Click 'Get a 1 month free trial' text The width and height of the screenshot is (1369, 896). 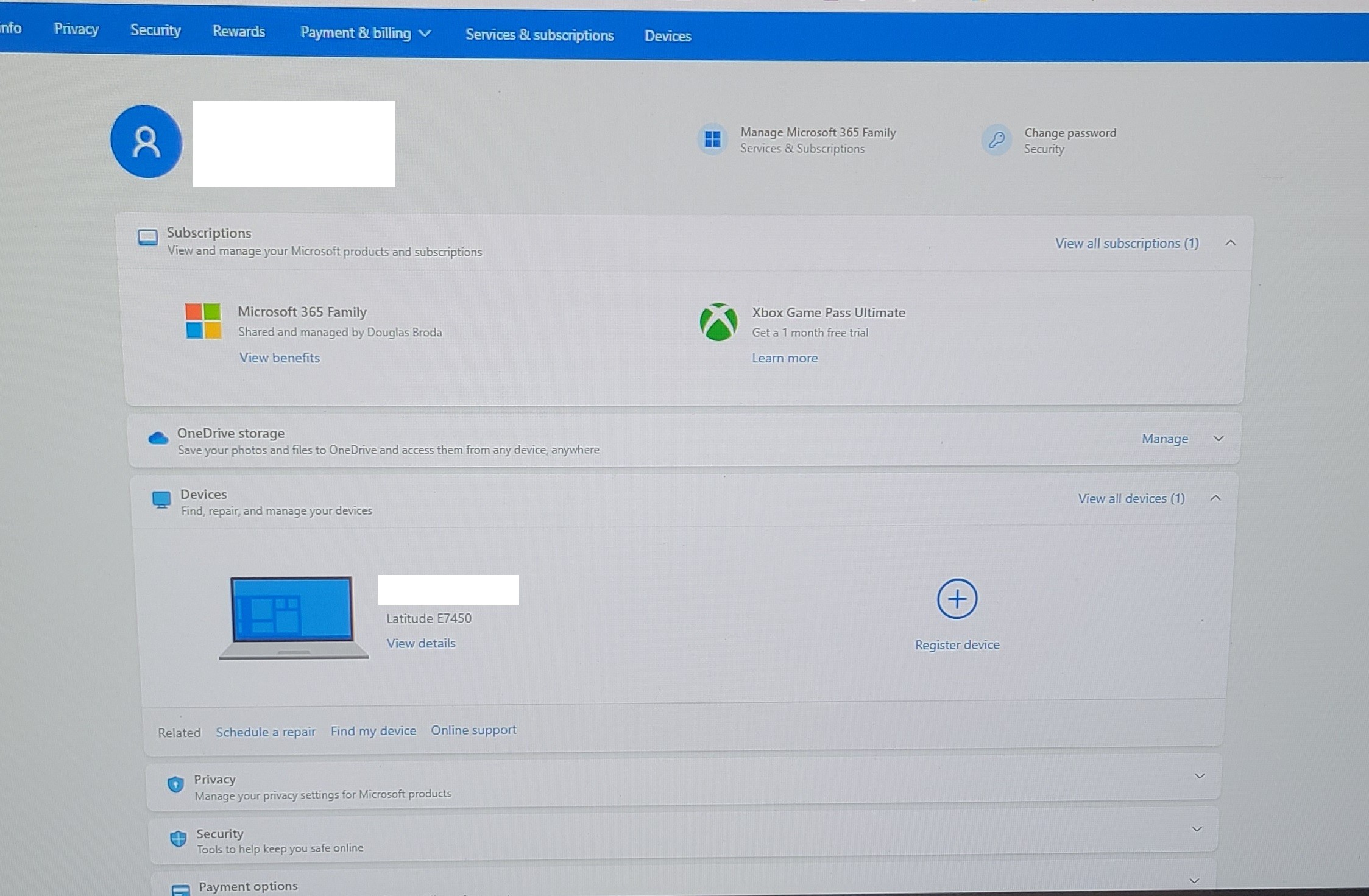tap(810, 333)
